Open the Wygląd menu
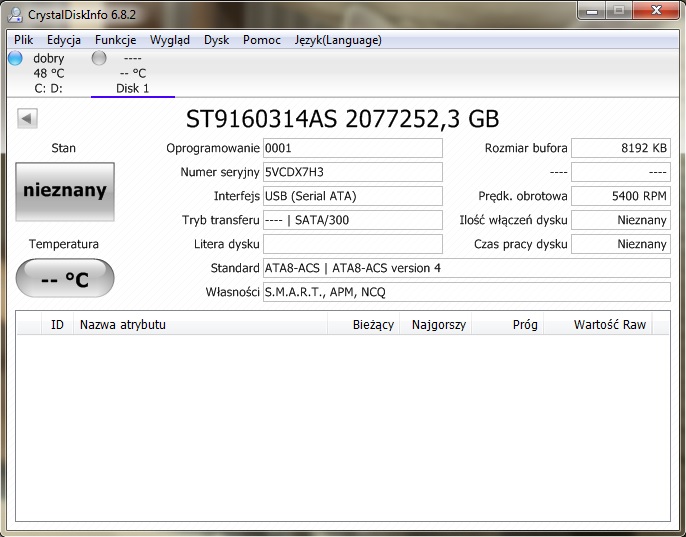 pyautogui.click(x=170, y=40)
